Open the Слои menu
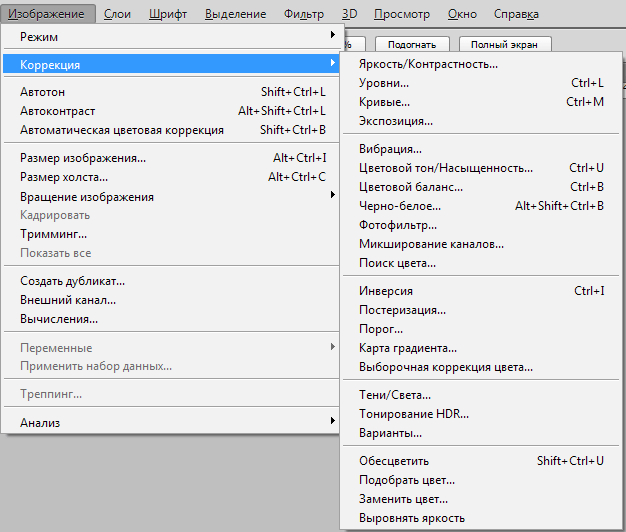Screen dimensions: 626x532 coord(117,14)
